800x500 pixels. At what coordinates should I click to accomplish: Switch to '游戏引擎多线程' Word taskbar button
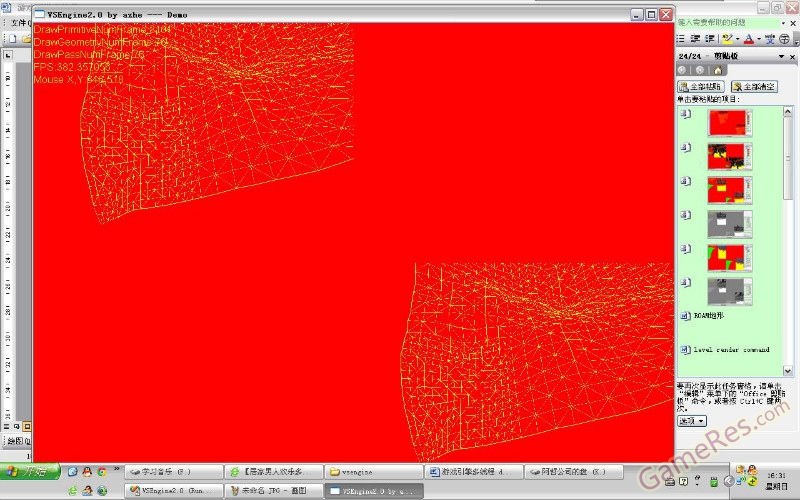point(474,472)
